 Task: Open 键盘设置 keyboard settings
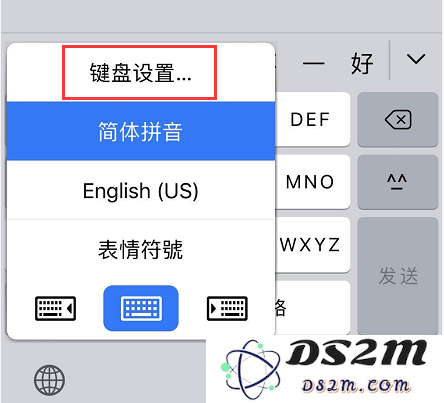pyautogui.click(x=140, y=73)
